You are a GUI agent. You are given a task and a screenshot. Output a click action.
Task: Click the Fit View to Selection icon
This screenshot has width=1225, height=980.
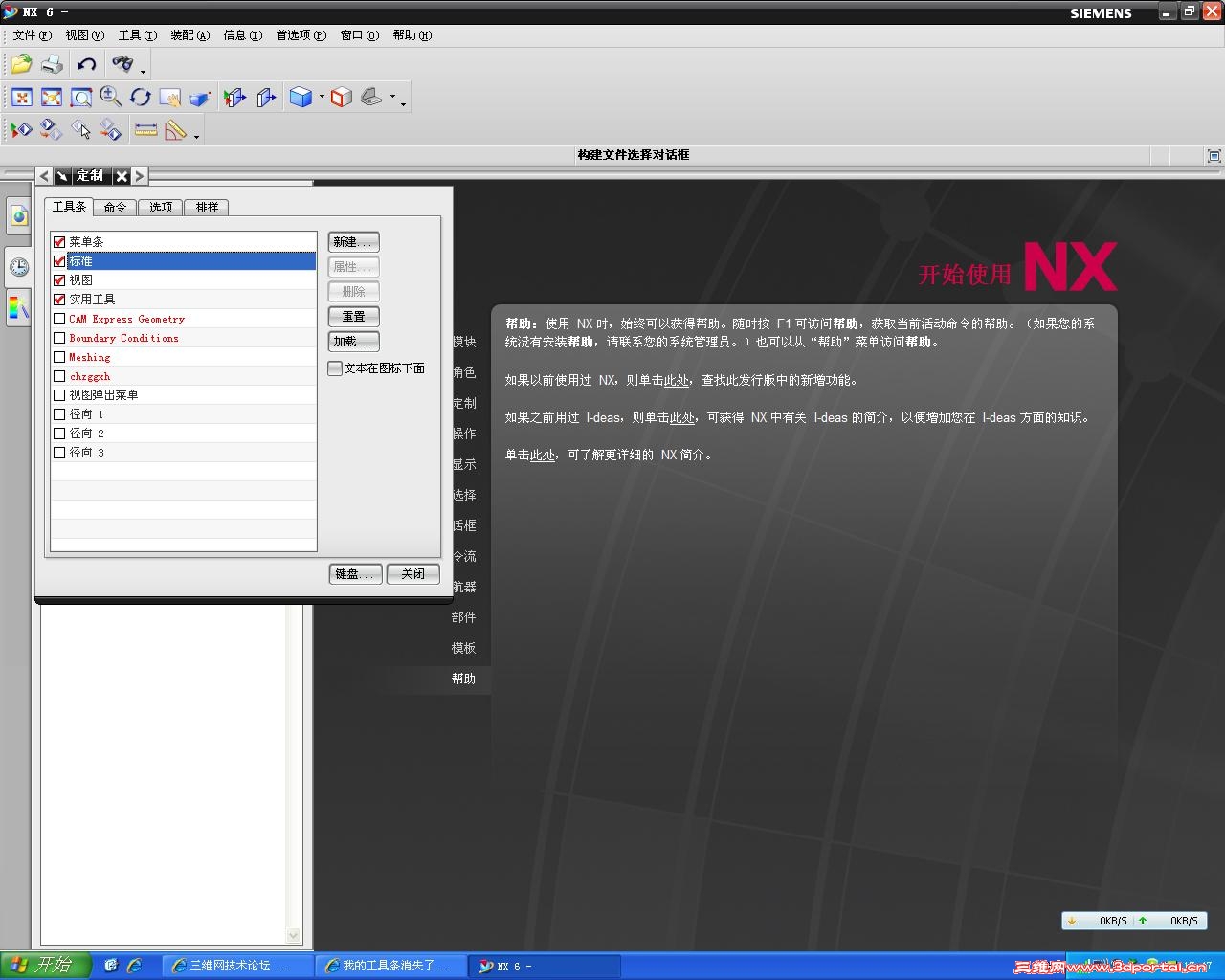tap(52, 97)
